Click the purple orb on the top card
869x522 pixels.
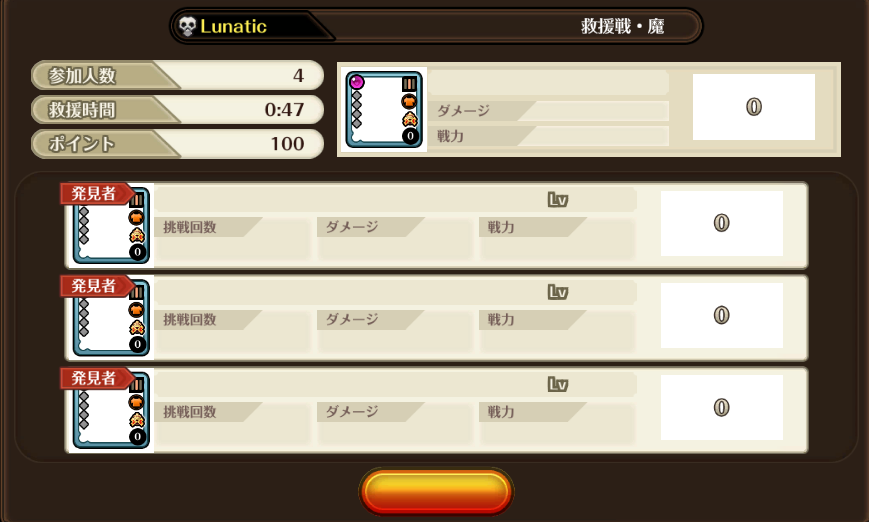[357, 82]
